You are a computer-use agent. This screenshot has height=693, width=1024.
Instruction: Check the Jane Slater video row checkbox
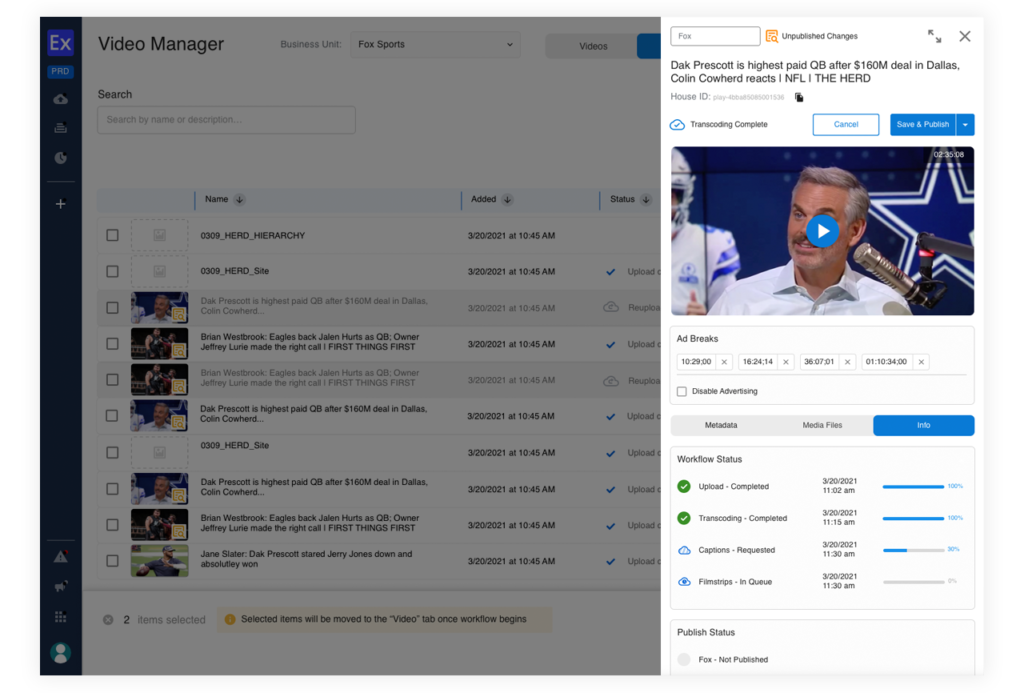(x=112, y=561)
